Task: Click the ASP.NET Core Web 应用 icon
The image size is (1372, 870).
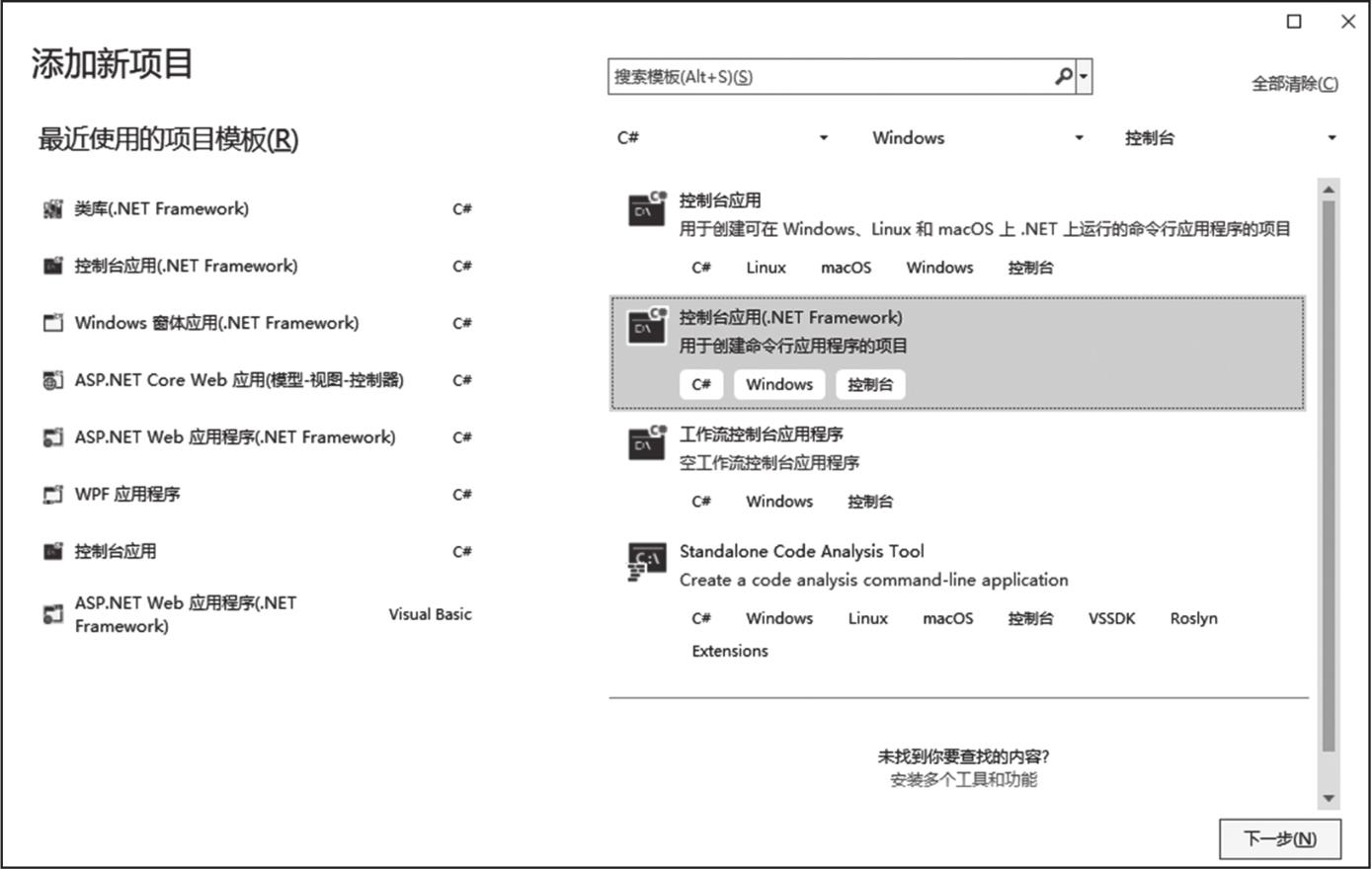Action: coord(53,381)
